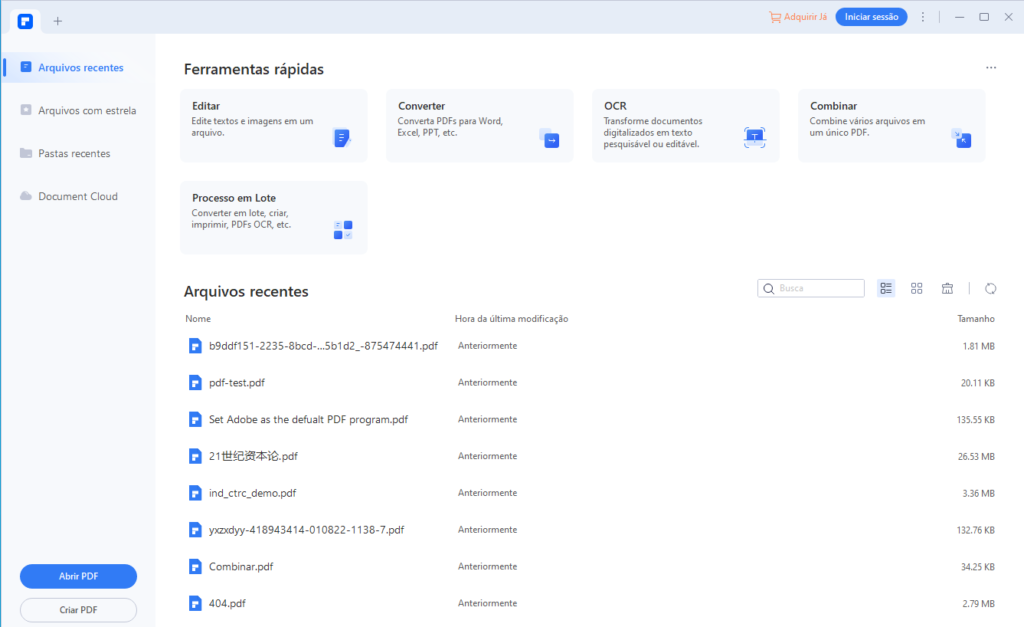Click the refresh recent files icon

coord(990,288)
